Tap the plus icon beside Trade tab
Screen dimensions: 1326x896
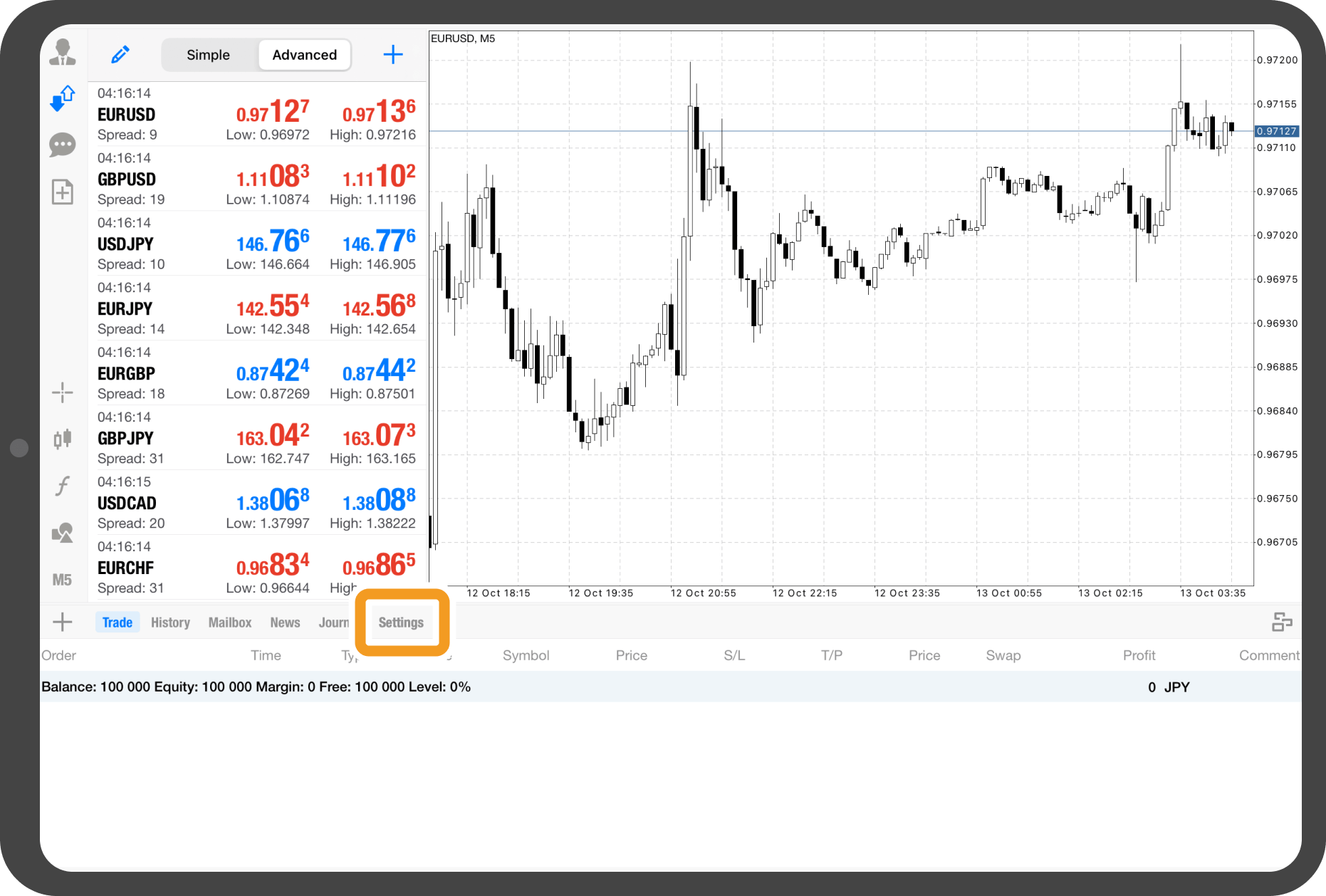click(63, 622)
